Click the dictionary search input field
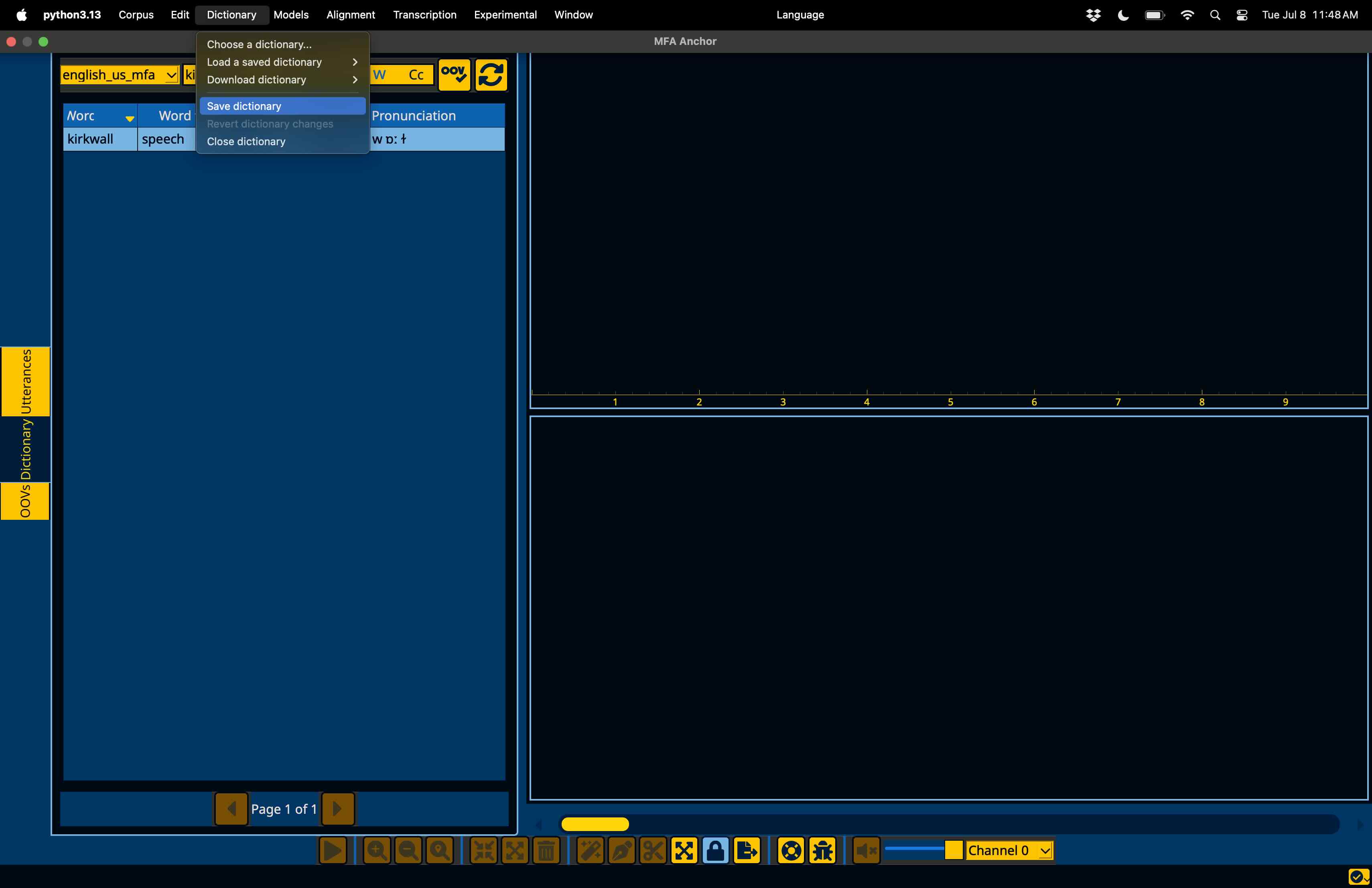The width and height of the screenshot is (1372, 888). [190, 75]
